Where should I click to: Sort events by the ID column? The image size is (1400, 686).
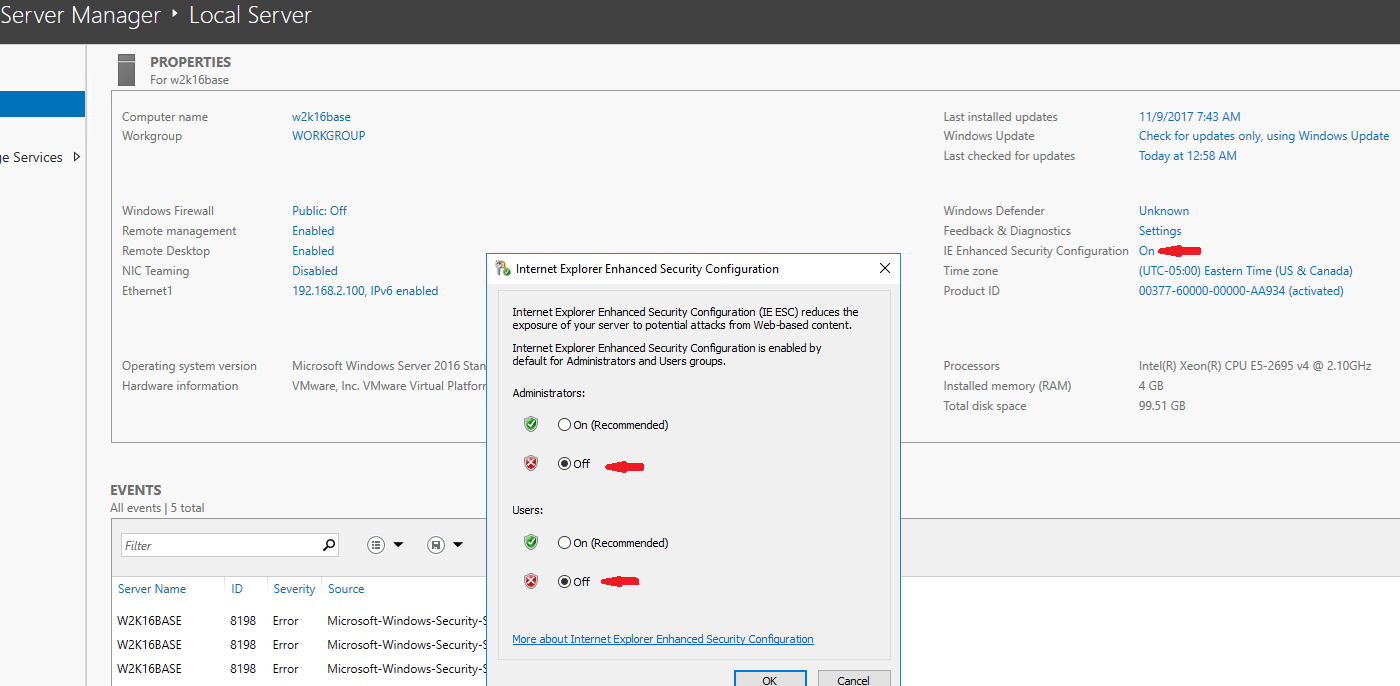point(237,589)
